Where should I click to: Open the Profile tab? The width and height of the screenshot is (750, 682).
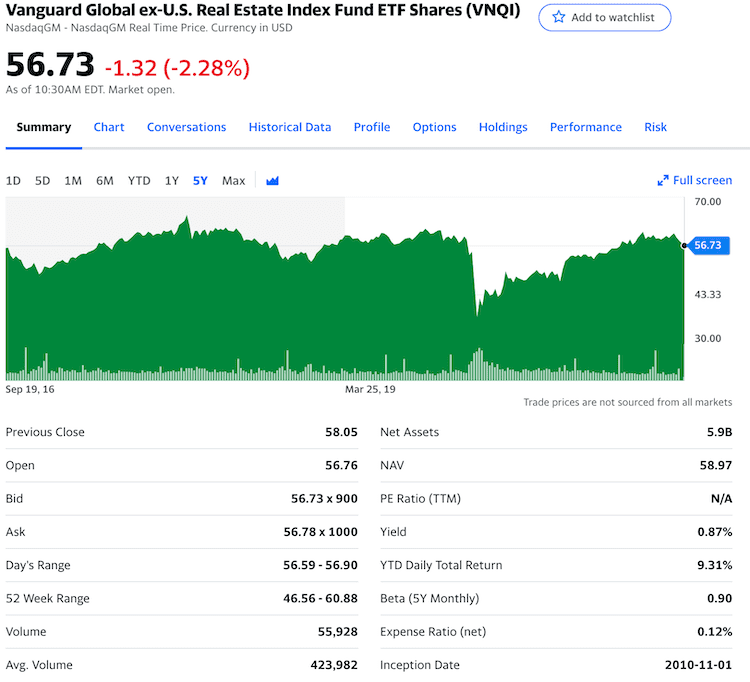(372, 127)
